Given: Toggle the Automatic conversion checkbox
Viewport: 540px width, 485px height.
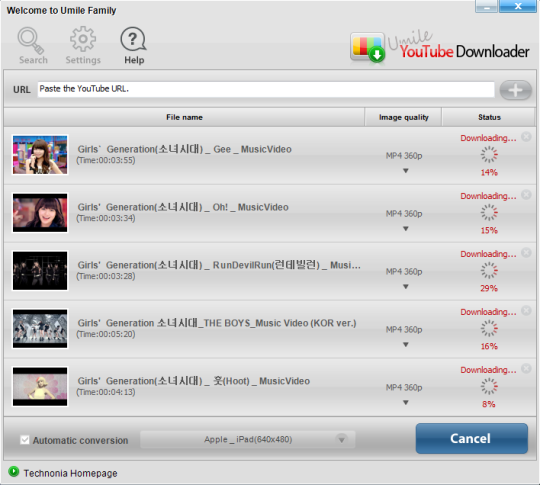Looking at the screenshot, I should pos(24,440).
